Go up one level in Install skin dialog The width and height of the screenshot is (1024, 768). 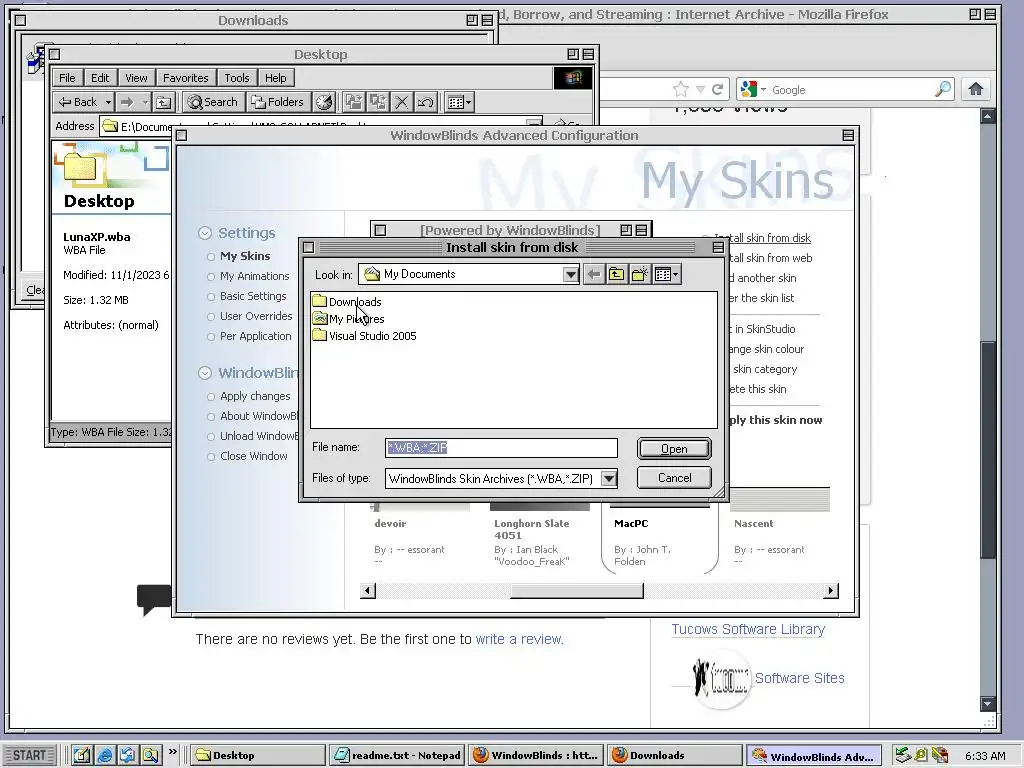pos(616,274)
